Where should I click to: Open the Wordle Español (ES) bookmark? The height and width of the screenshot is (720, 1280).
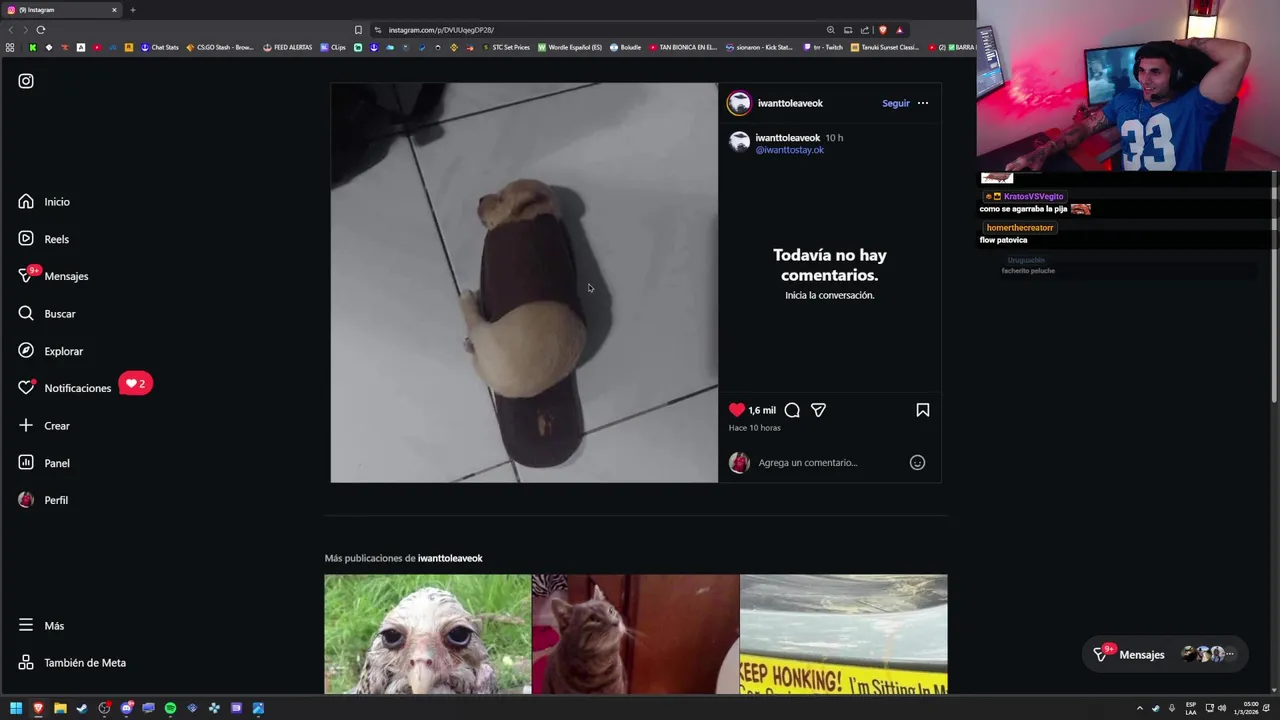[x=570, y=47]
